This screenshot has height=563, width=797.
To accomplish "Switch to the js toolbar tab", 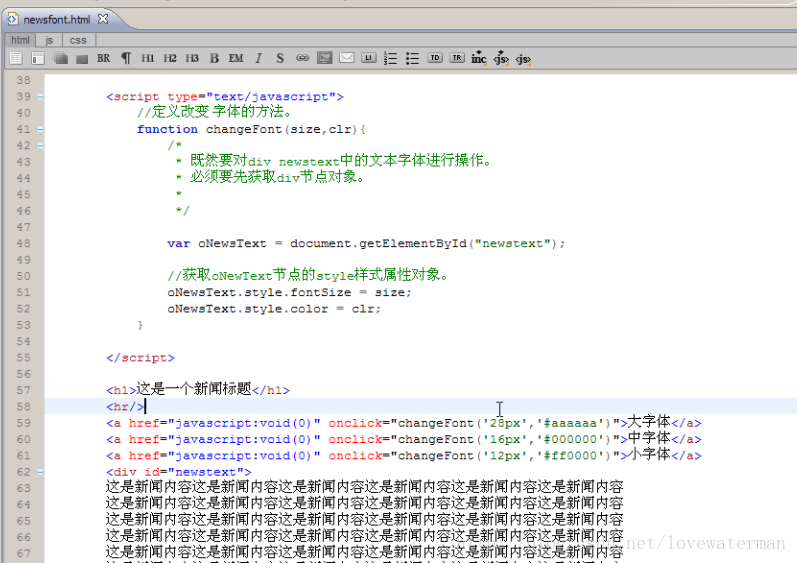I will (49, 40).
